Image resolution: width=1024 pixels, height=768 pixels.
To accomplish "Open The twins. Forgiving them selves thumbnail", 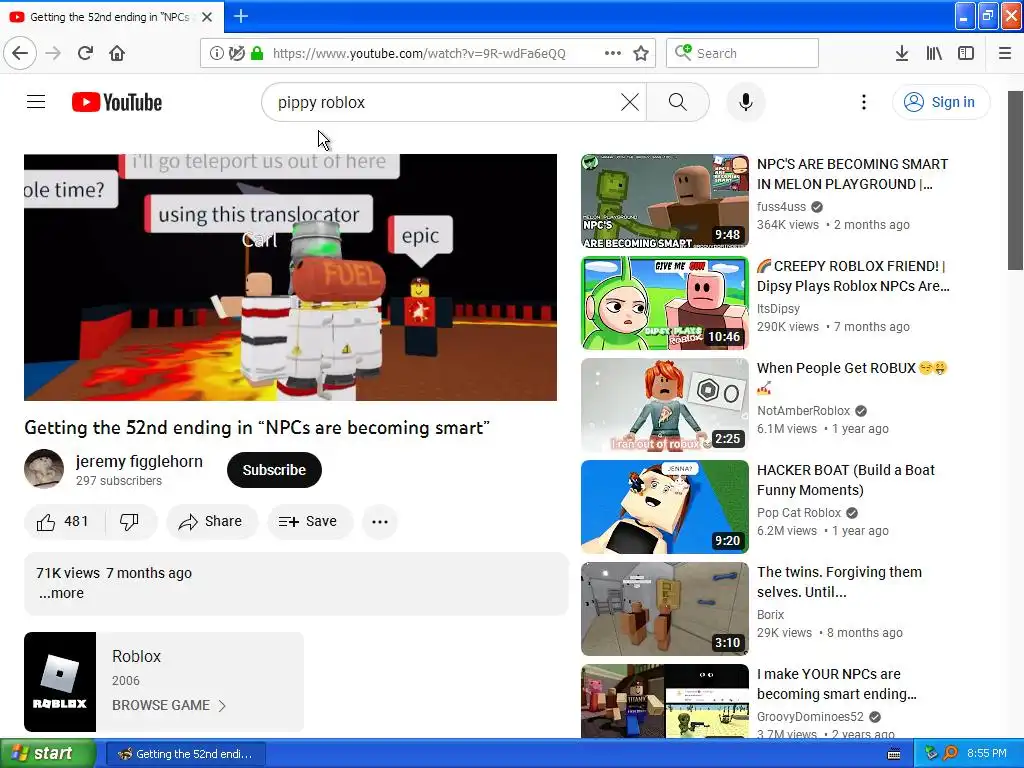I will [665, 609].
